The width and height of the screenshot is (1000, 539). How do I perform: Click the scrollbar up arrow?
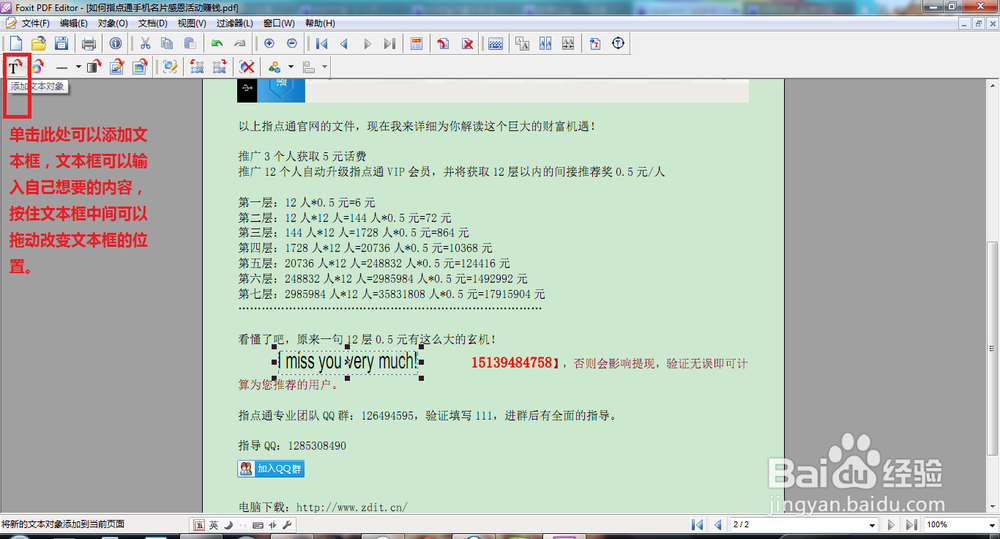(992, 85)
